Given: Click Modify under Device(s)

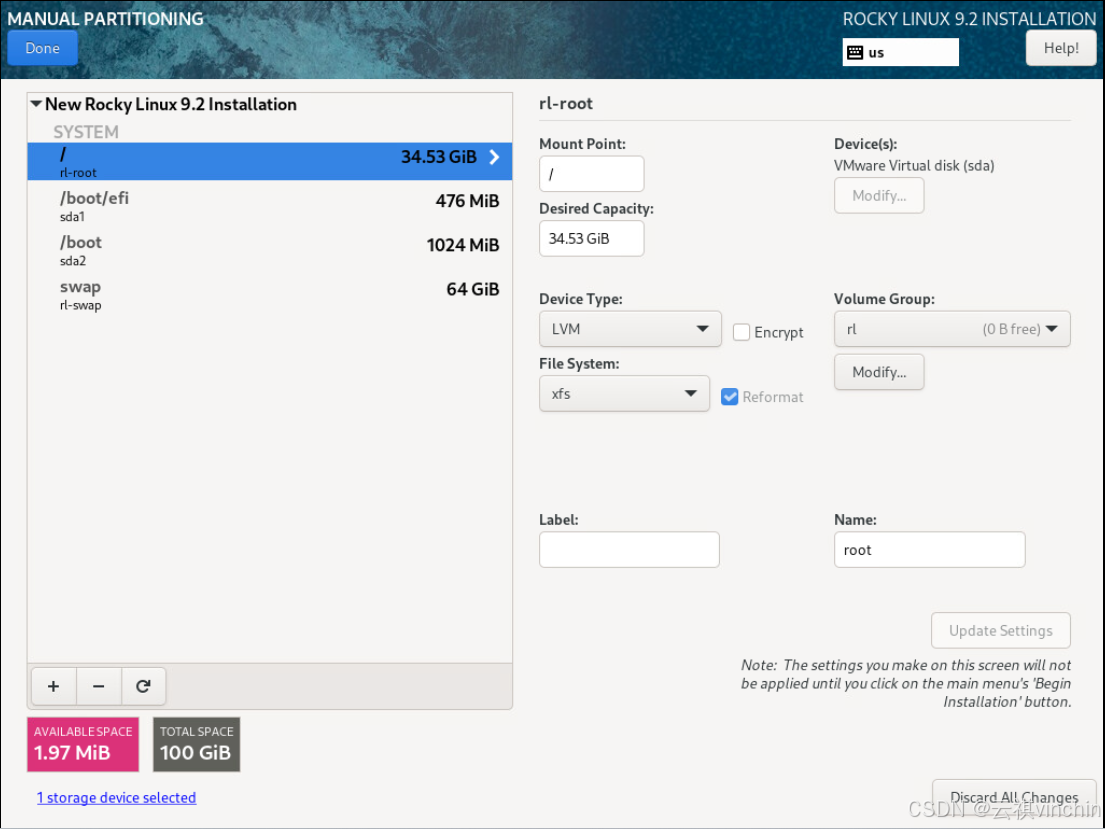Looking at the screenshot, I should tap(879, 195).
